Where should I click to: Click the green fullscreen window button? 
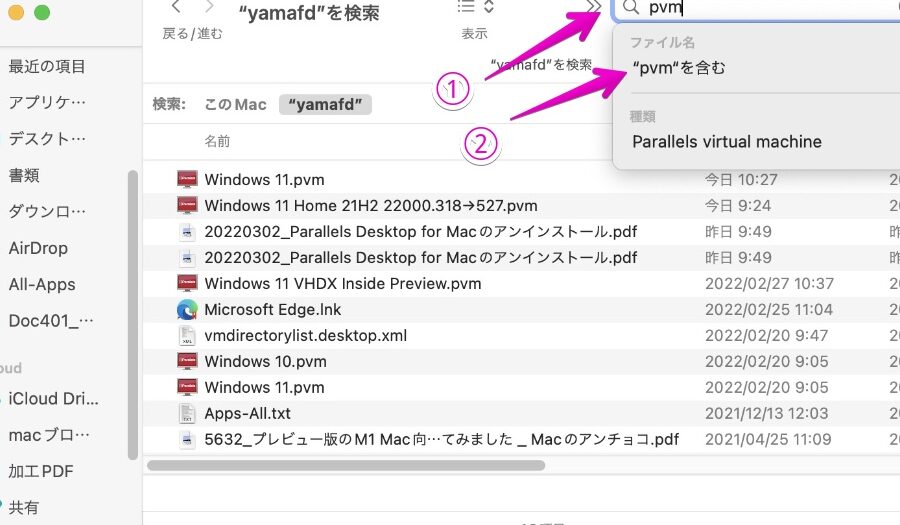(42, 12)
